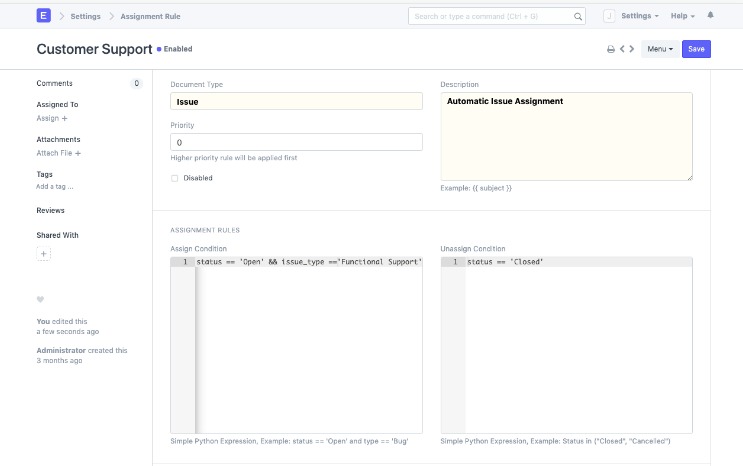Open the ERPNext home logo
The height and width of the screenshot is (466, 743).
tap(44, 16)
